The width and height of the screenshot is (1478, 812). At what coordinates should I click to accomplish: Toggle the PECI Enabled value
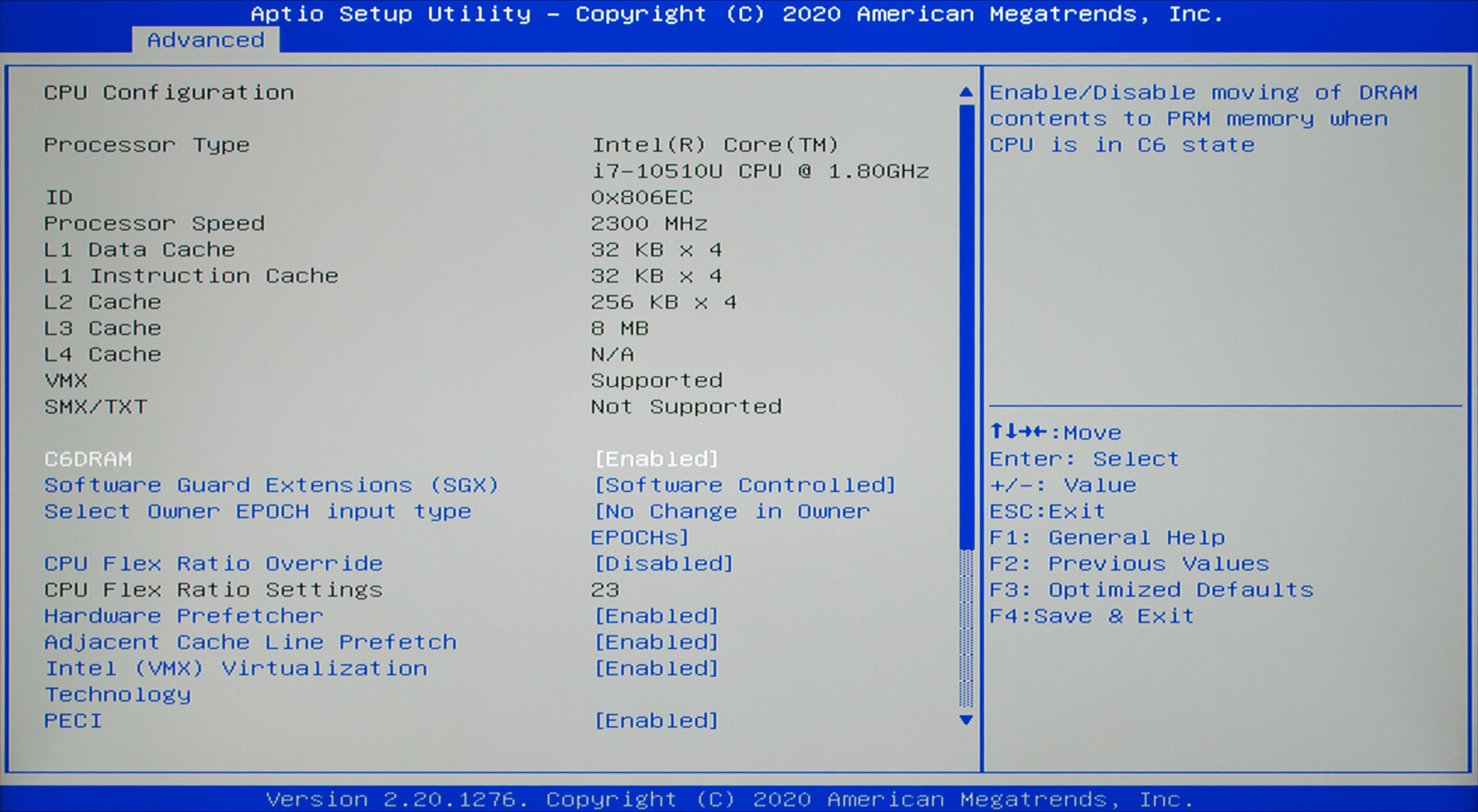pyautogui.click(x=656, y=721)
